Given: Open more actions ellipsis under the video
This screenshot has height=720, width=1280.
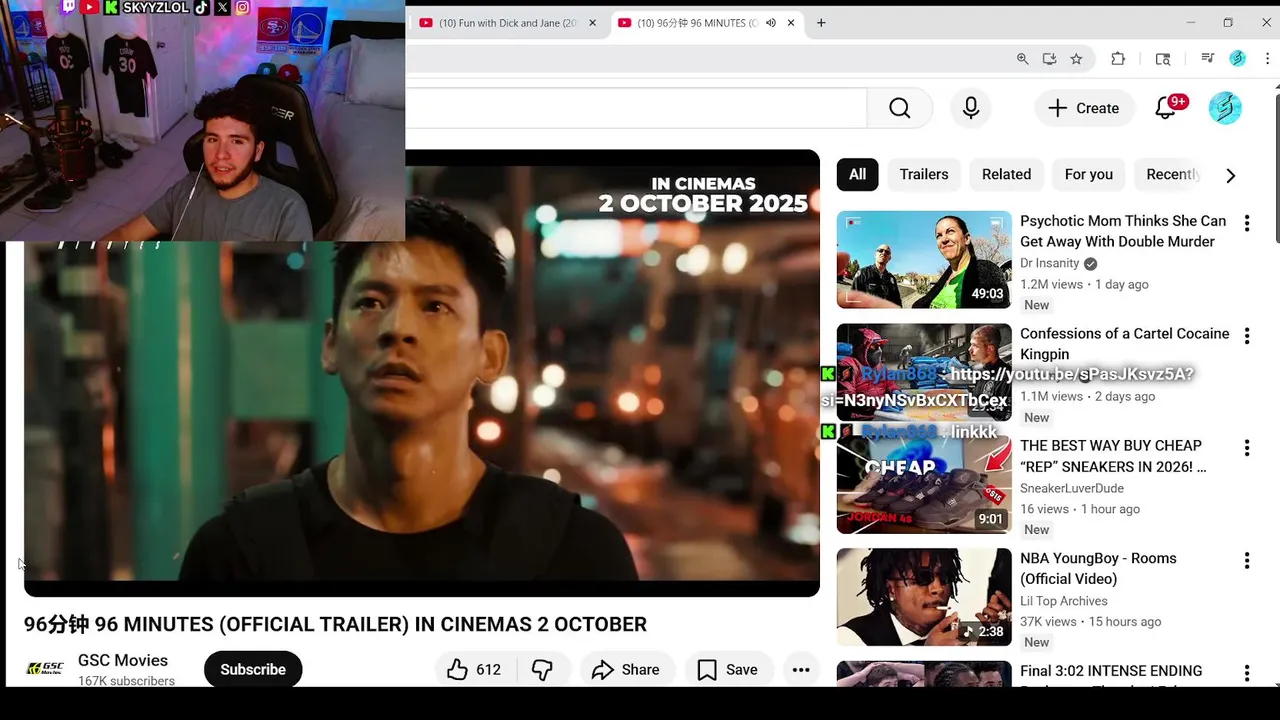Looking at the screenshot, I should (x=801, y=670).
